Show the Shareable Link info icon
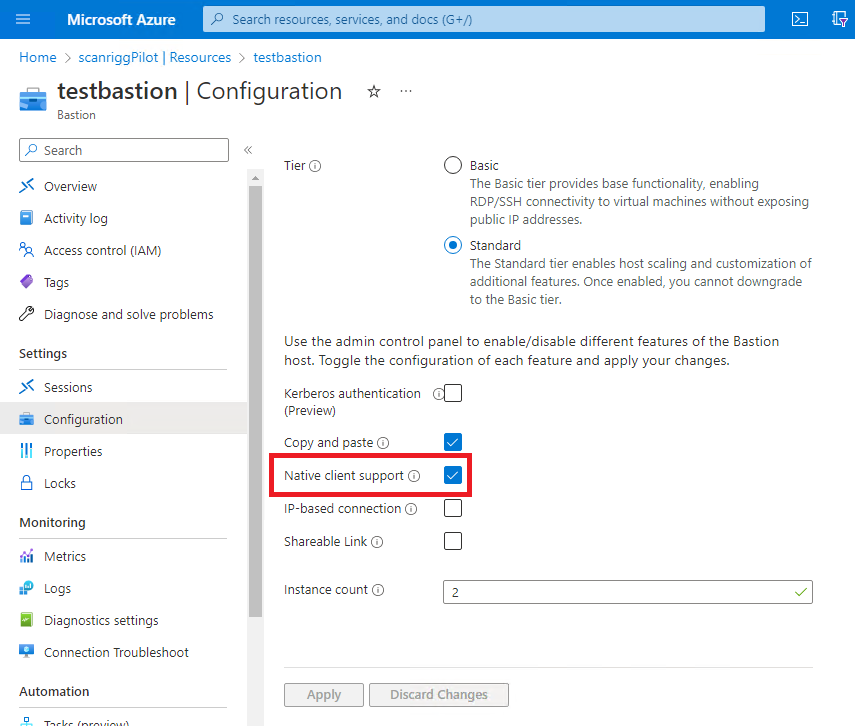The image size is (855, 726). 377,542
